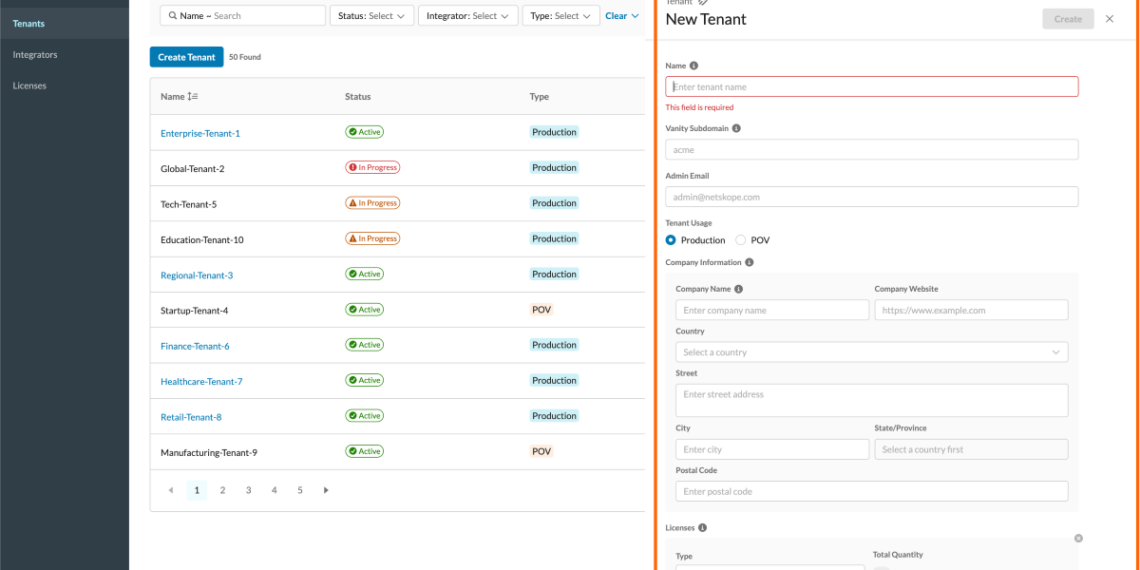Expand the Country select dropdown
This screenshot has height=570, width=1140.
pos(872,352)
